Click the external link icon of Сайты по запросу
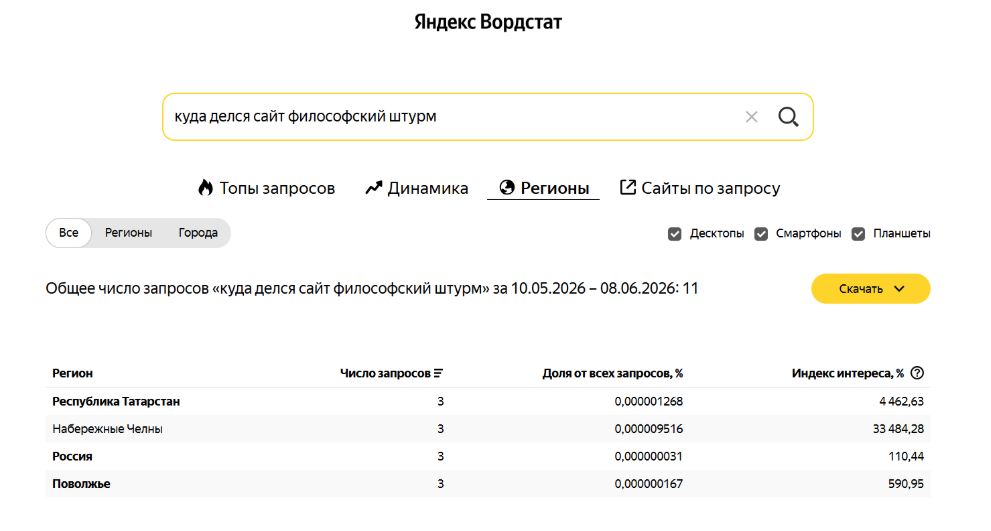Screen dimensions: 991x531 point(628,187)
